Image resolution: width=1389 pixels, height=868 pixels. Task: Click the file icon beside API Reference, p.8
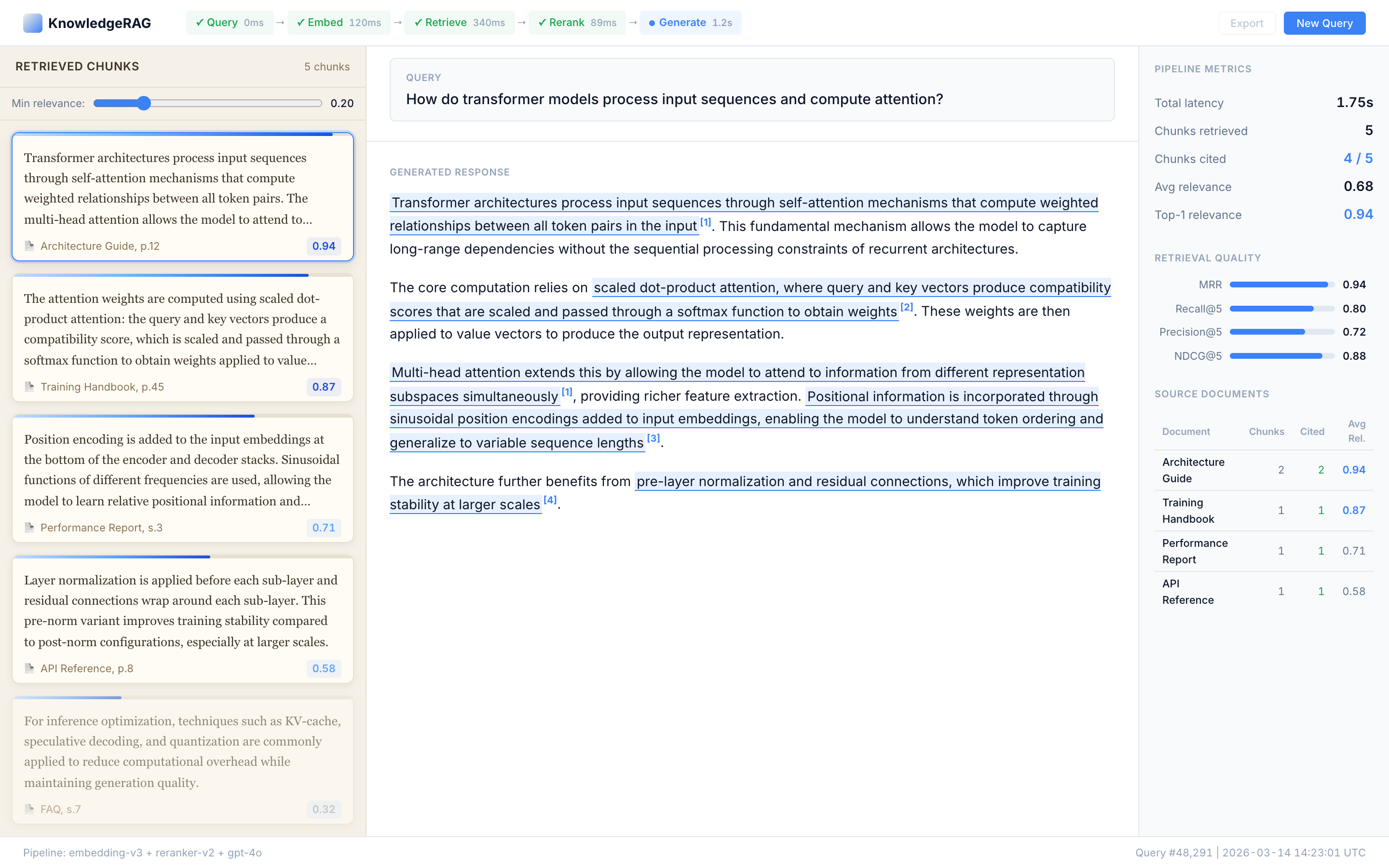[29, 668]
